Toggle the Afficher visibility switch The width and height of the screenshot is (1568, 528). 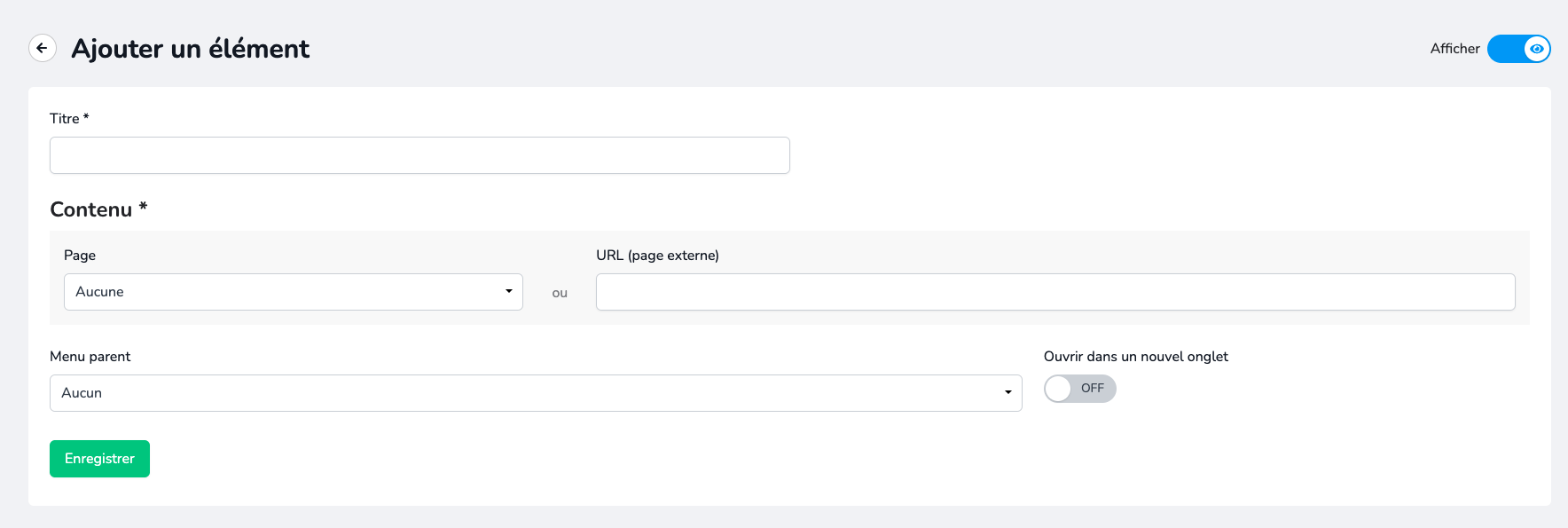coord(1517,49)
